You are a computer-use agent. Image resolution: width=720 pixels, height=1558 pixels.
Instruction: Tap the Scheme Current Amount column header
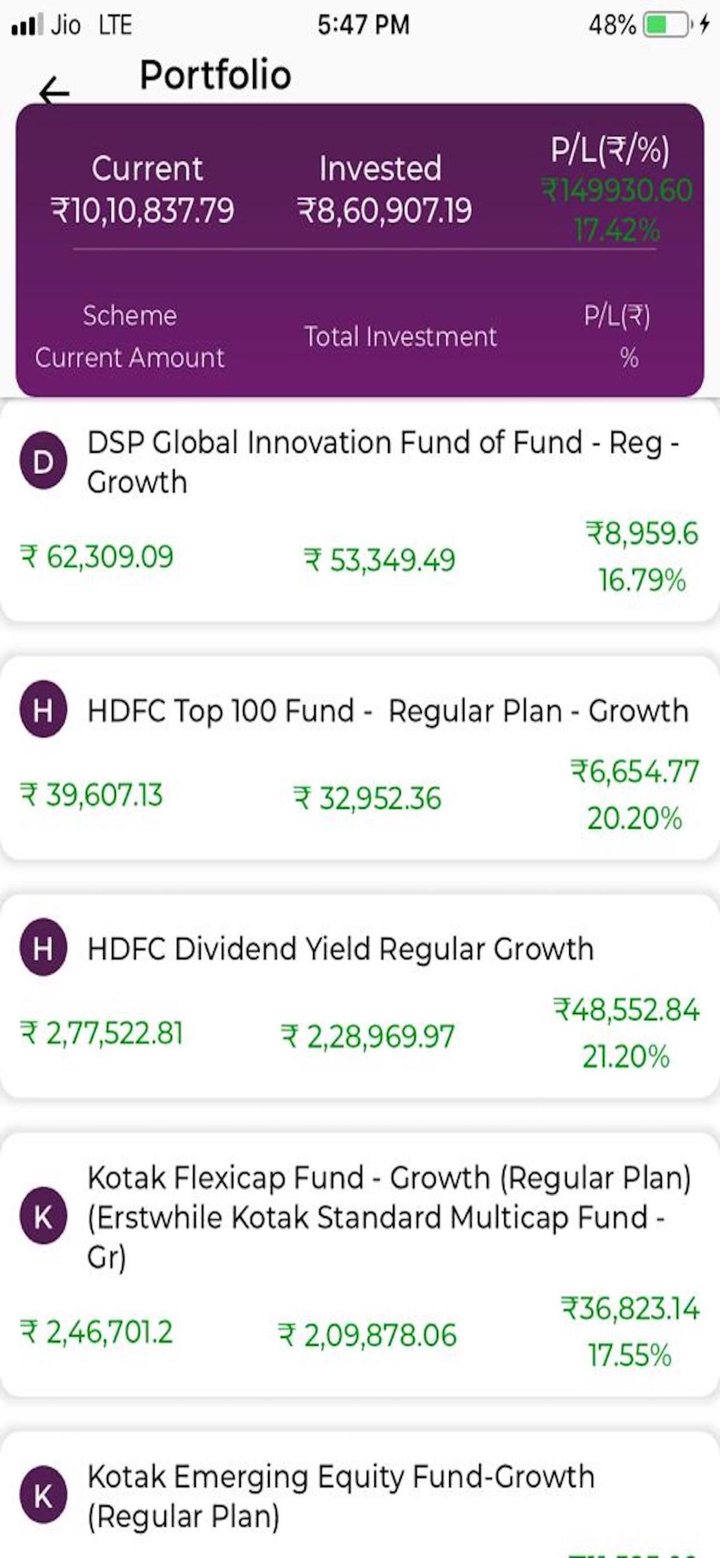[130, 337]
